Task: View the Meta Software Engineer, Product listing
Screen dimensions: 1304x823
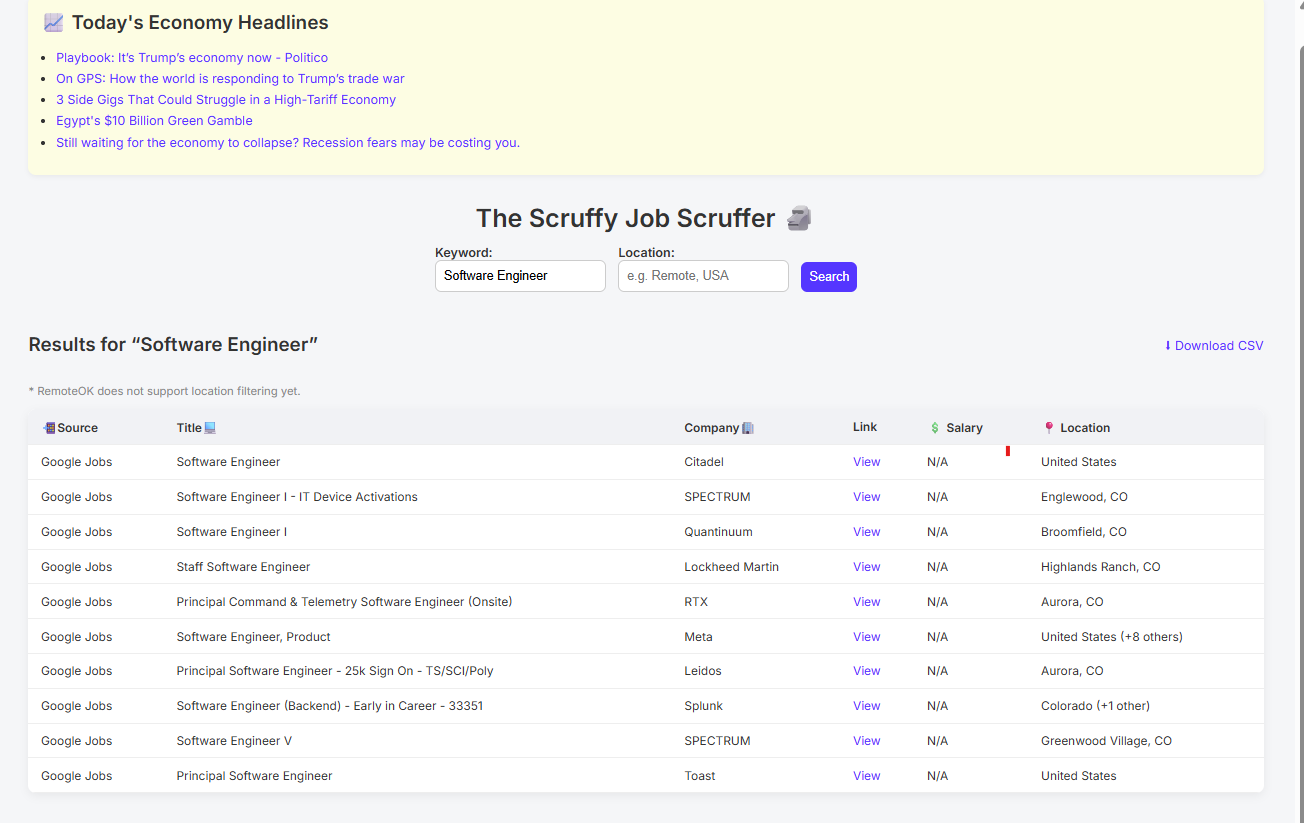Action: click(866, 637)
